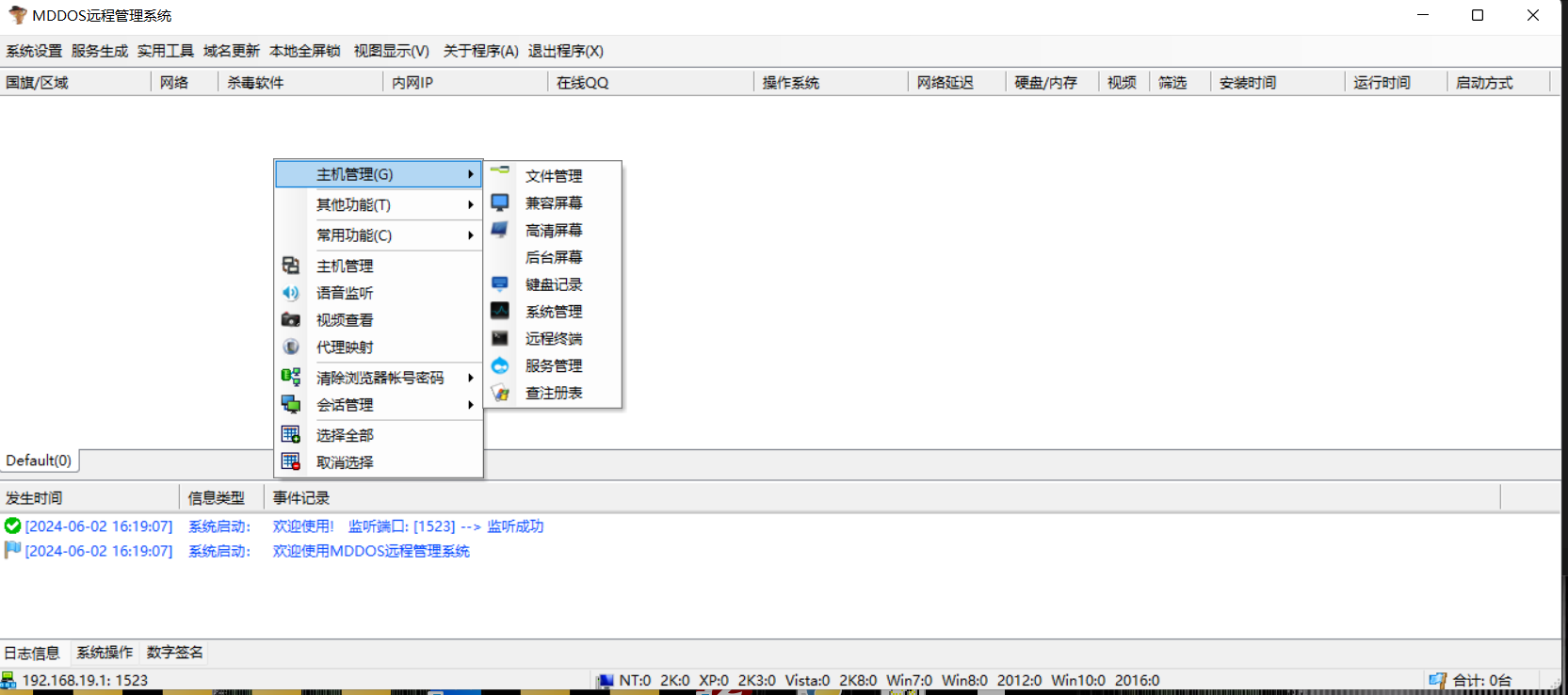Open the 实用工具 menu
The image size is (1568, 695).
(166, 51)
